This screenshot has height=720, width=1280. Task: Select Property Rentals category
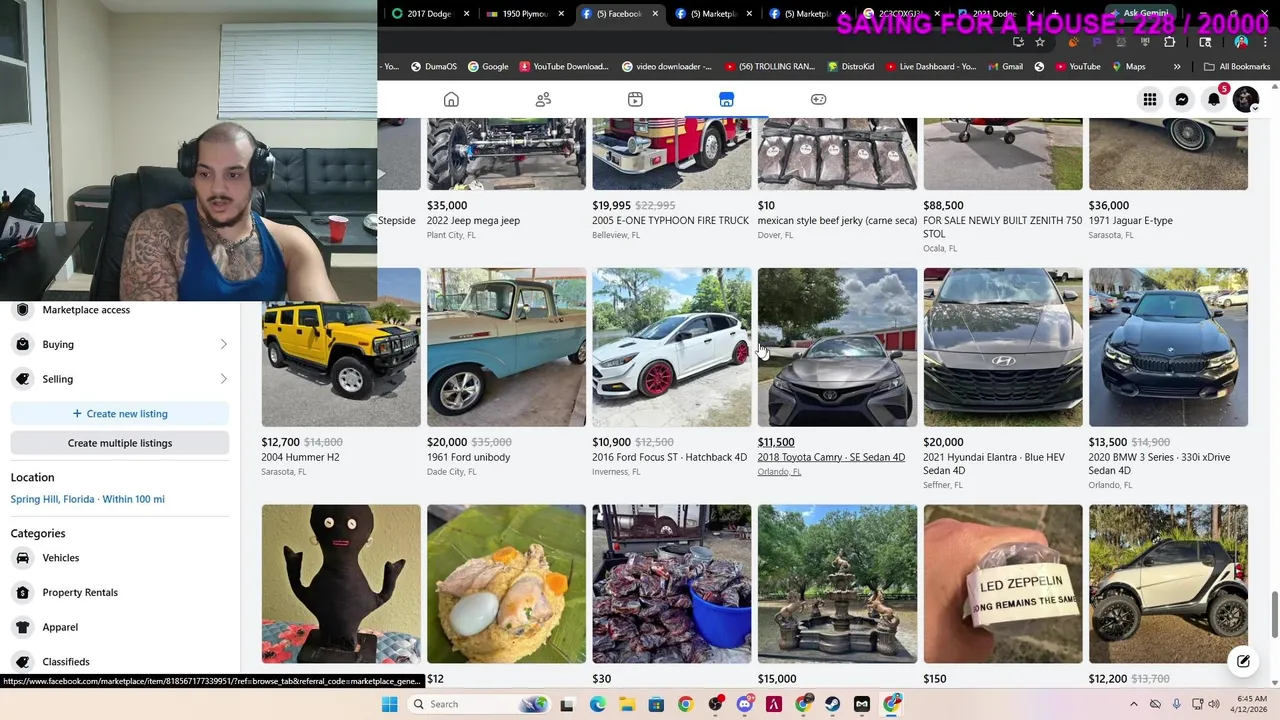coord(120,593)
